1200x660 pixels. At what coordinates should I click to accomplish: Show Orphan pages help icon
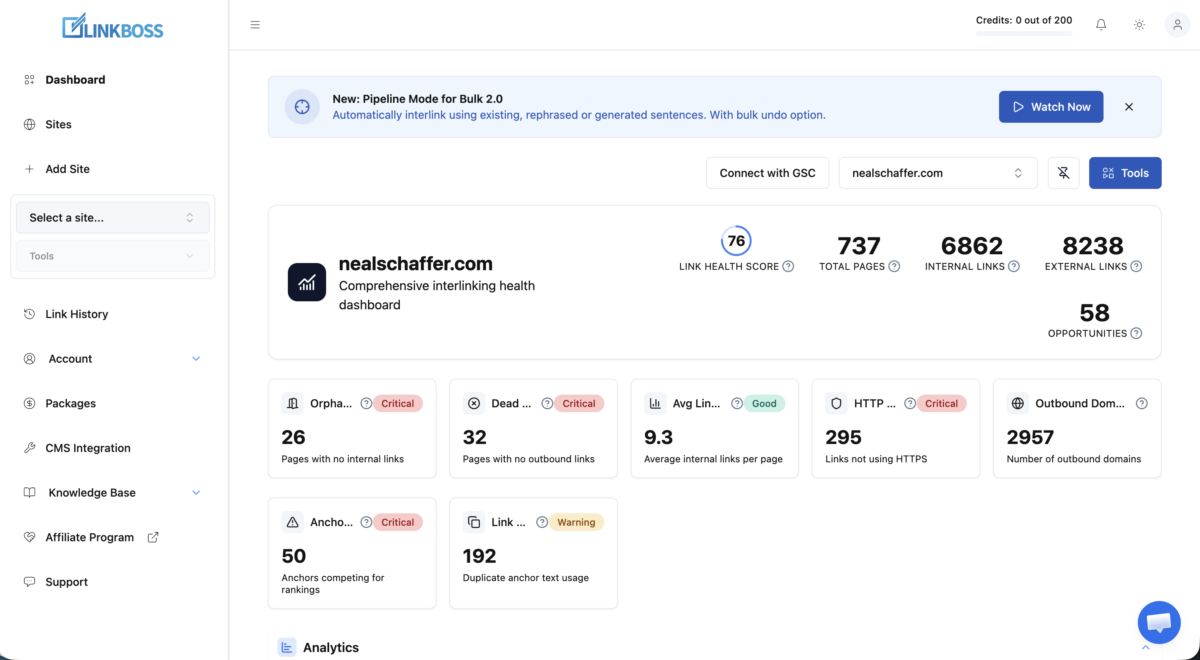[366, 404]
